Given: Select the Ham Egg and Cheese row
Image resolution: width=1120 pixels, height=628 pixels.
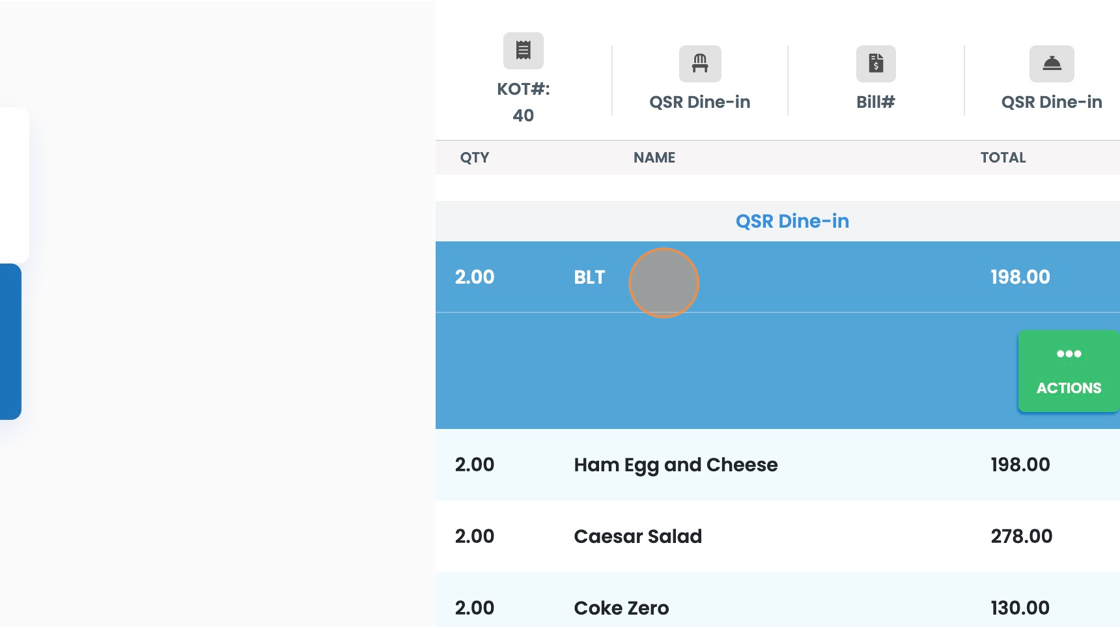Looking at the screenshot, I should pyautogui.click(x=778, y=464).
